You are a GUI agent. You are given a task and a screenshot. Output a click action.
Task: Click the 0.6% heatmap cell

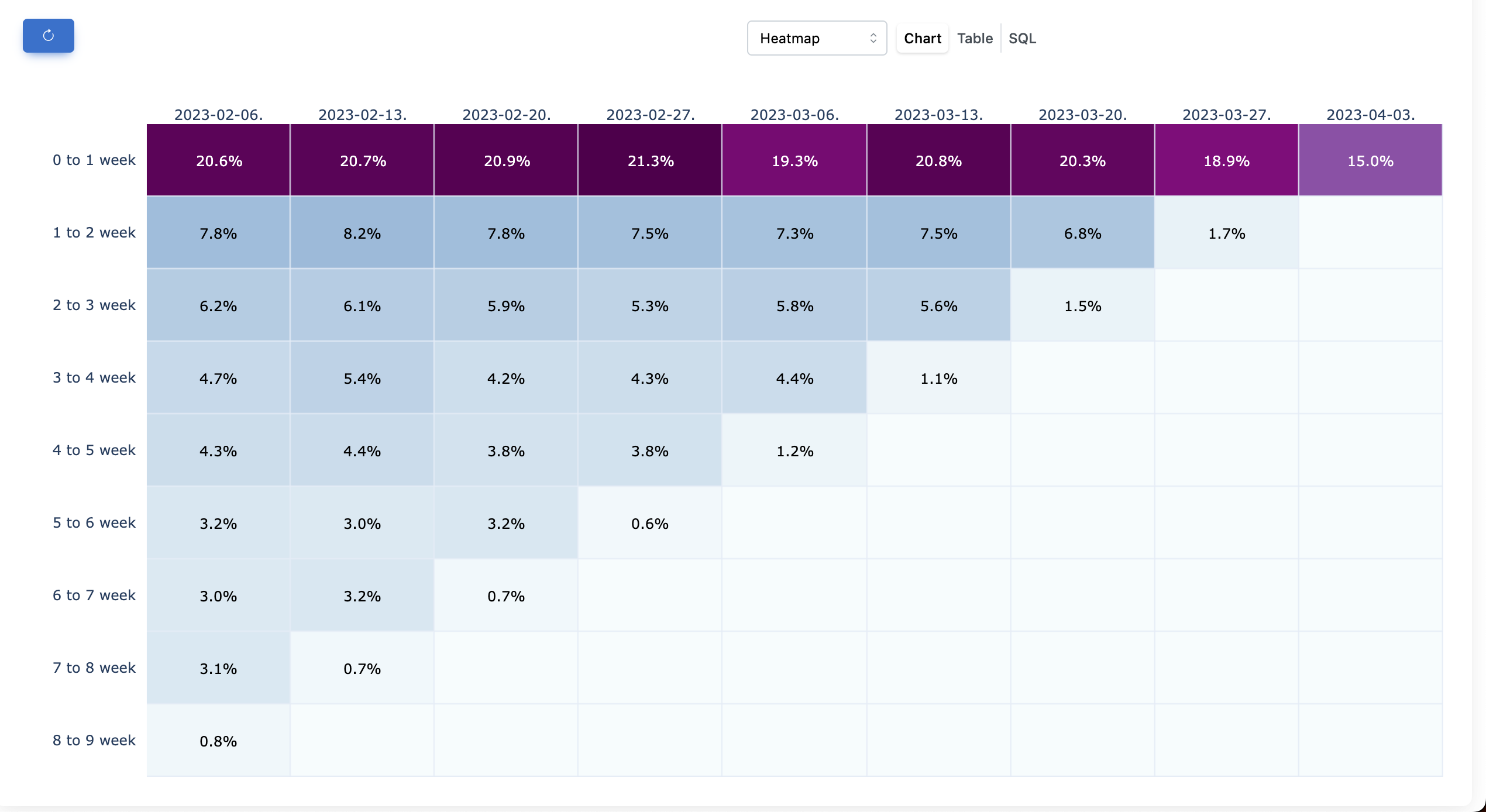pyautogui.click(x=650, y=523)
